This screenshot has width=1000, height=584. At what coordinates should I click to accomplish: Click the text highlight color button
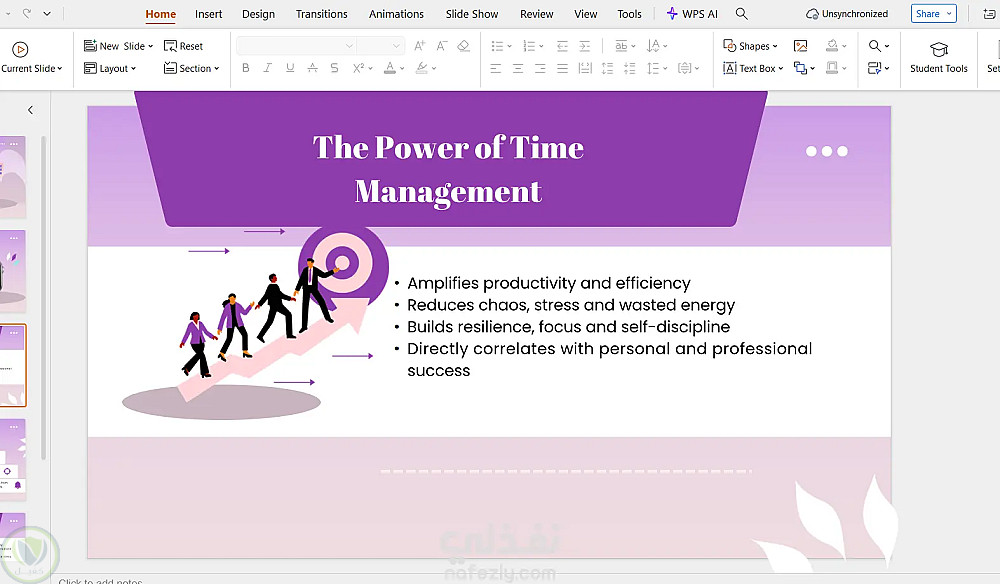click(422, 68)
